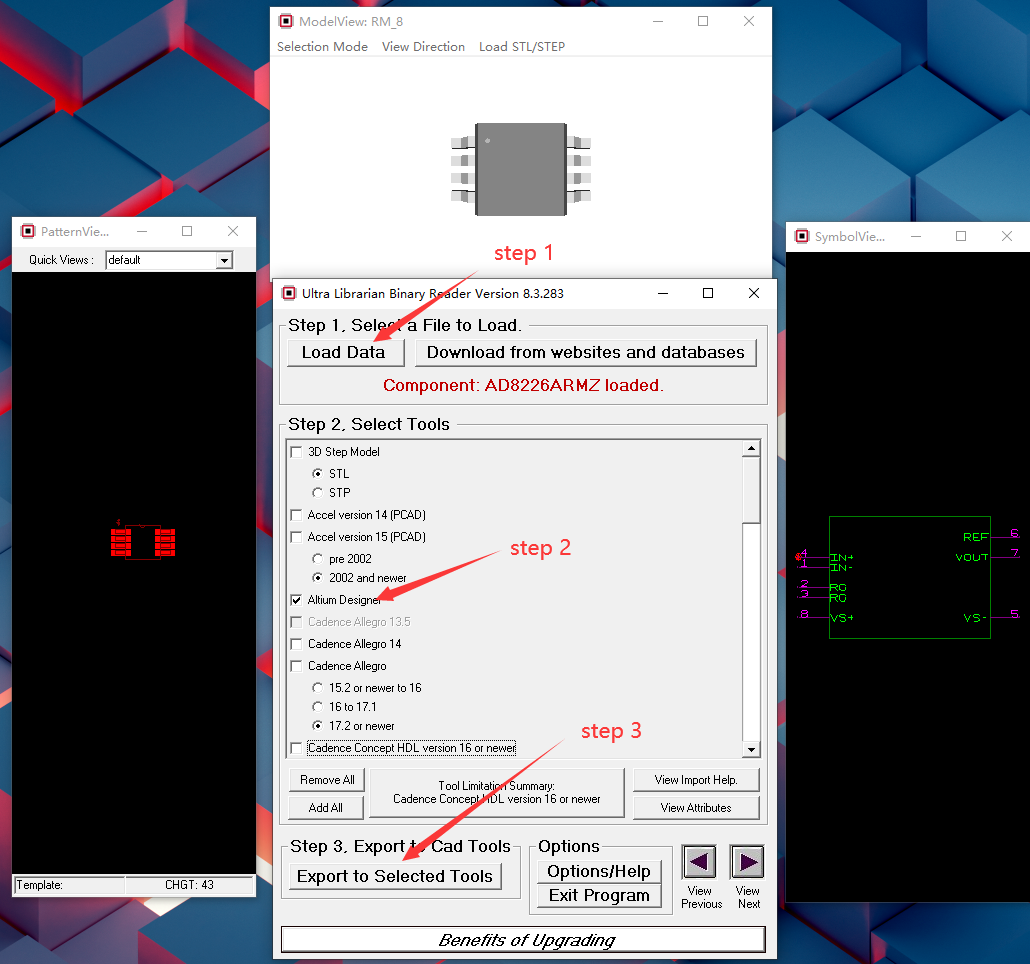
Task: Click the SymbolView window app icon
Action: [802, 236]
